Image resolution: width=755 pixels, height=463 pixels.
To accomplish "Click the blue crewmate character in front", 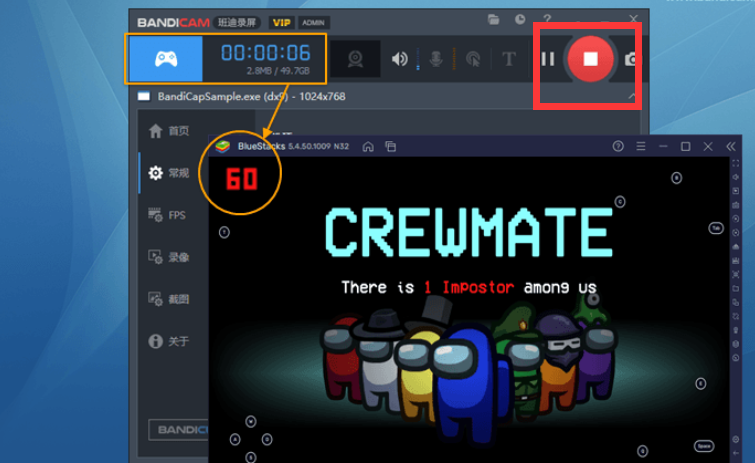I will coord(471,382).
